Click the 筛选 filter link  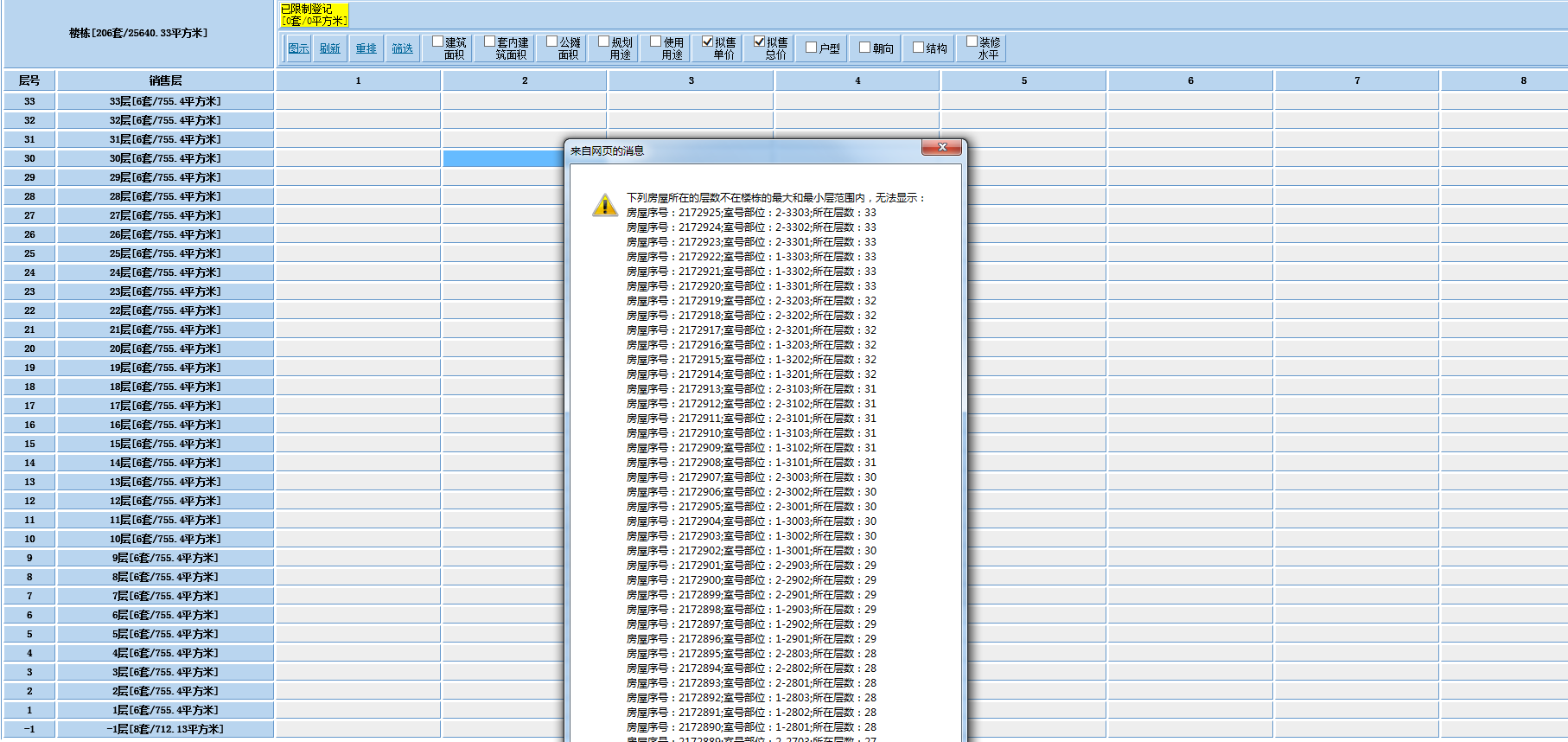click(x=403, y=48)
